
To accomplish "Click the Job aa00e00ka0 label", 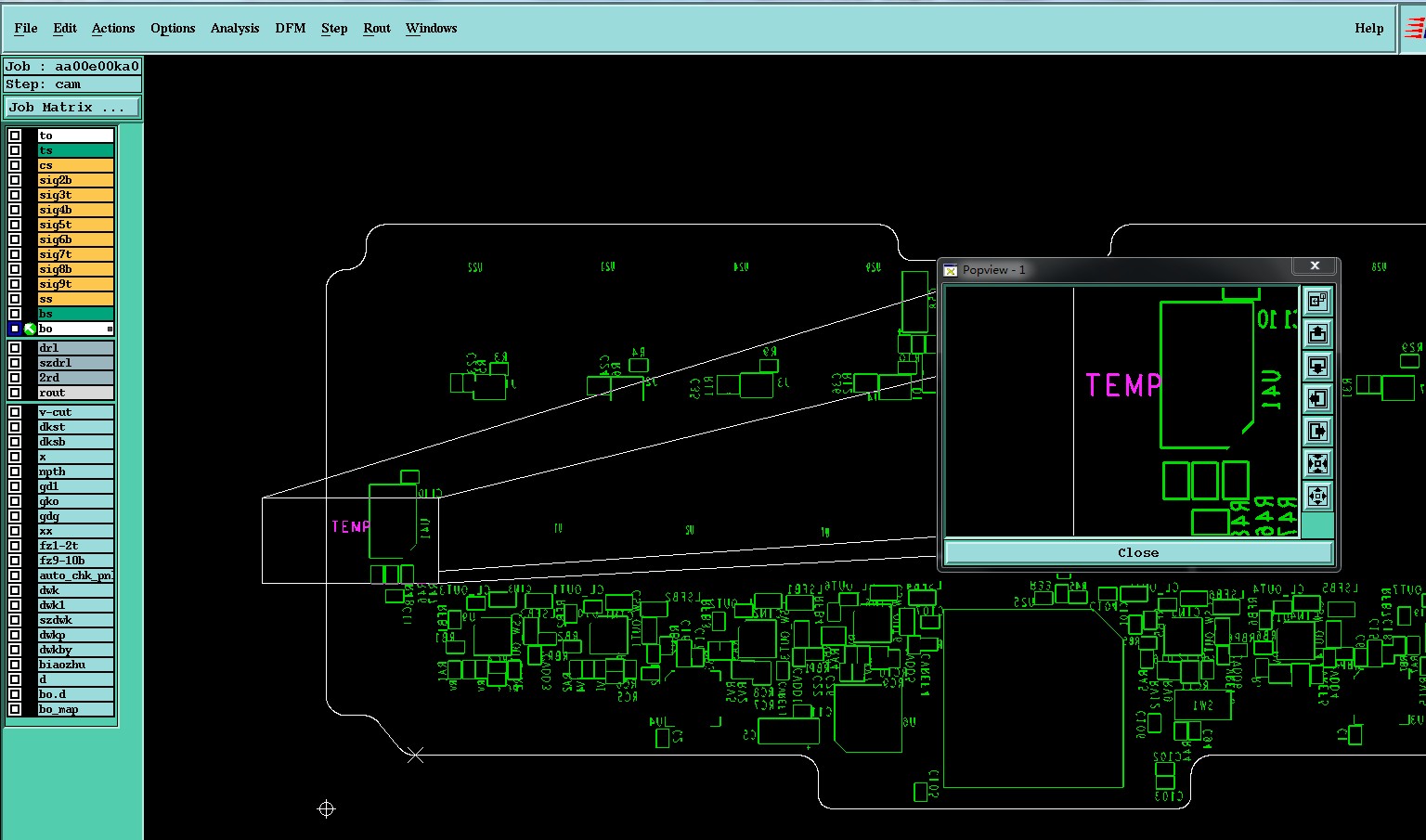I will tap(72, 66).
